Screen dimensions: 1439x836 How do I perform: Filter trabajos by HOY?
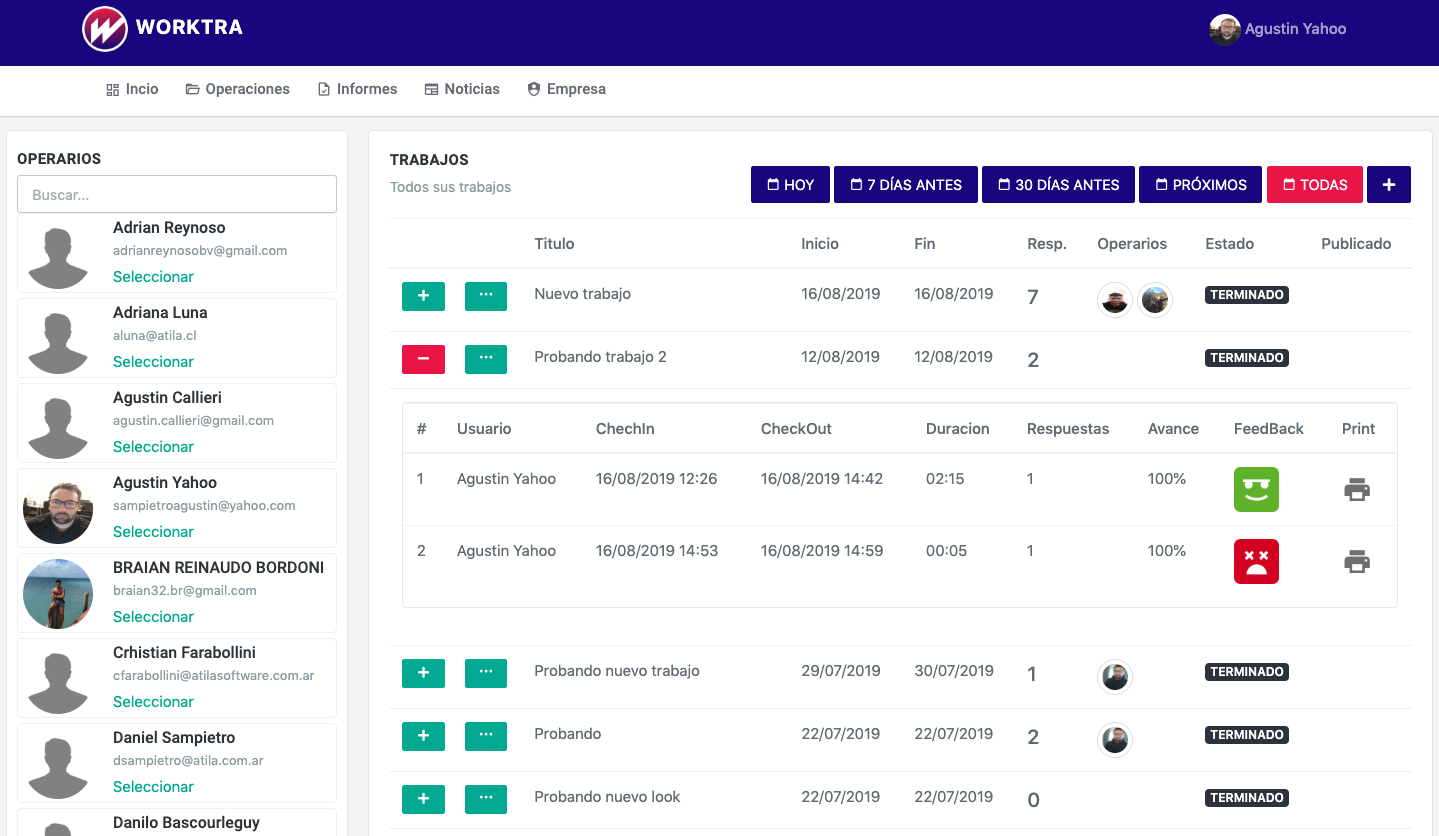790,185
